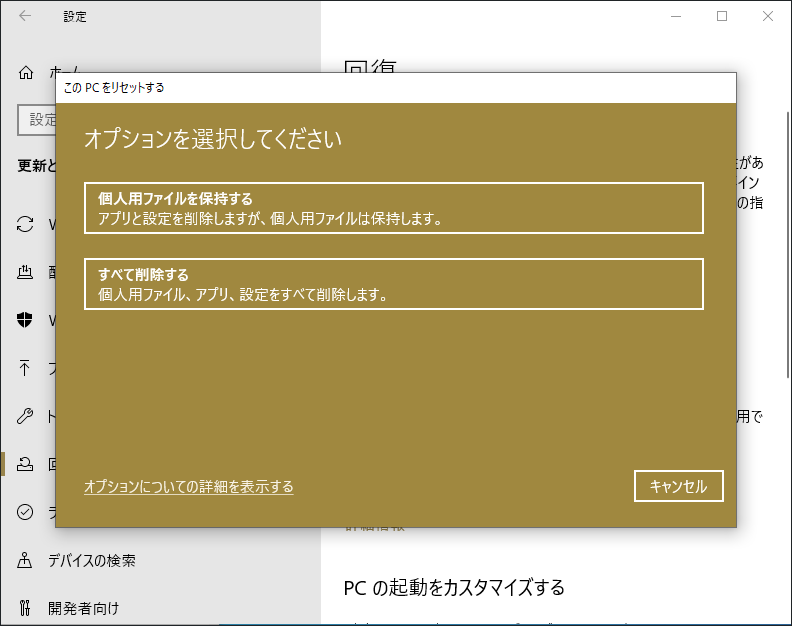Click the デバイスの検索 icon
Screen dimensions: 792x626
point(25,560)
